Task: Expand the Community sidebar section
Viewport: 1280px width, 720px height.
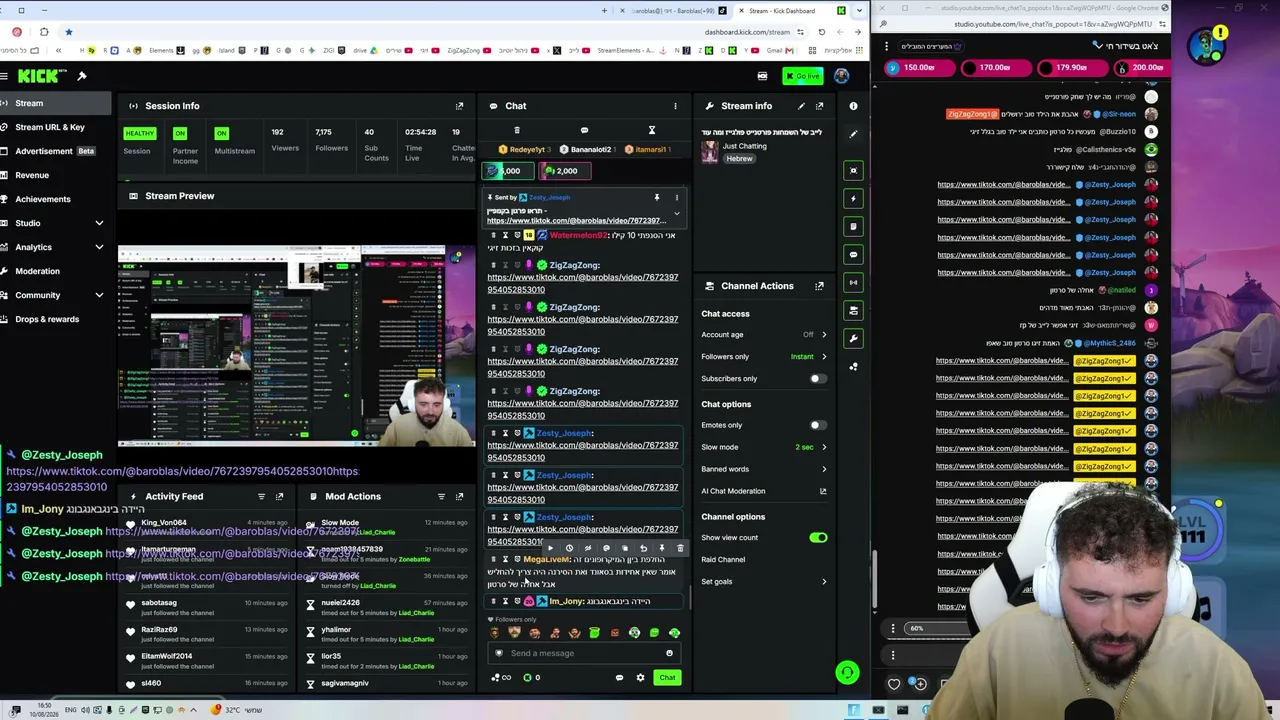Action: (x=99, y=295)
